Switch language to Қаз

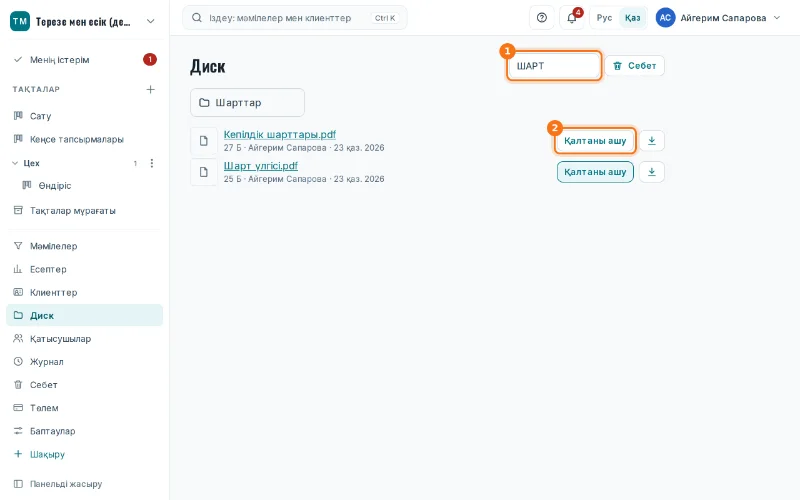[633, 18]
